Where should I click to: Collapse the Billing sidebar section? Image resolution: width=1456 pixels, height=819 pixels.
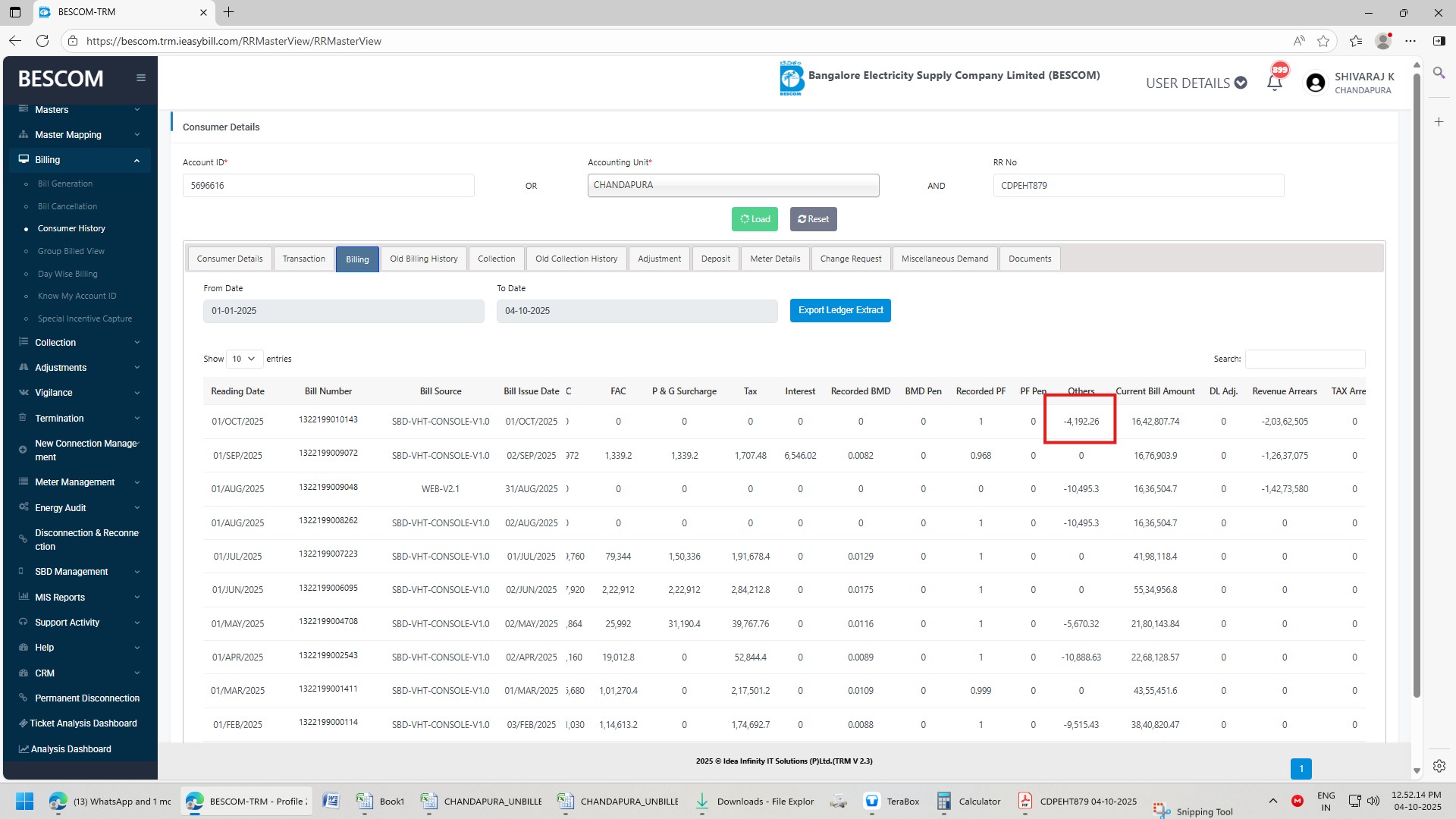tap(80, 160)
